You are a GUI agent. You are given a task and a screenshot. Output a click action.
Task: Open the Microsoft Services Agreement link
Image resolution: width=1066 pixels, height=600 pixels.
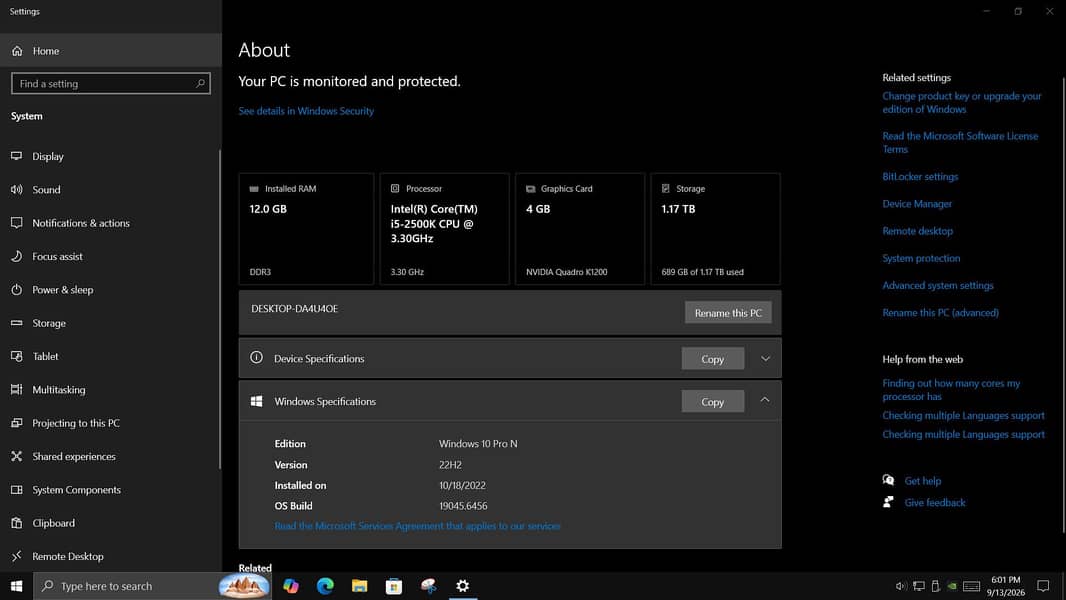coord(417,526)
